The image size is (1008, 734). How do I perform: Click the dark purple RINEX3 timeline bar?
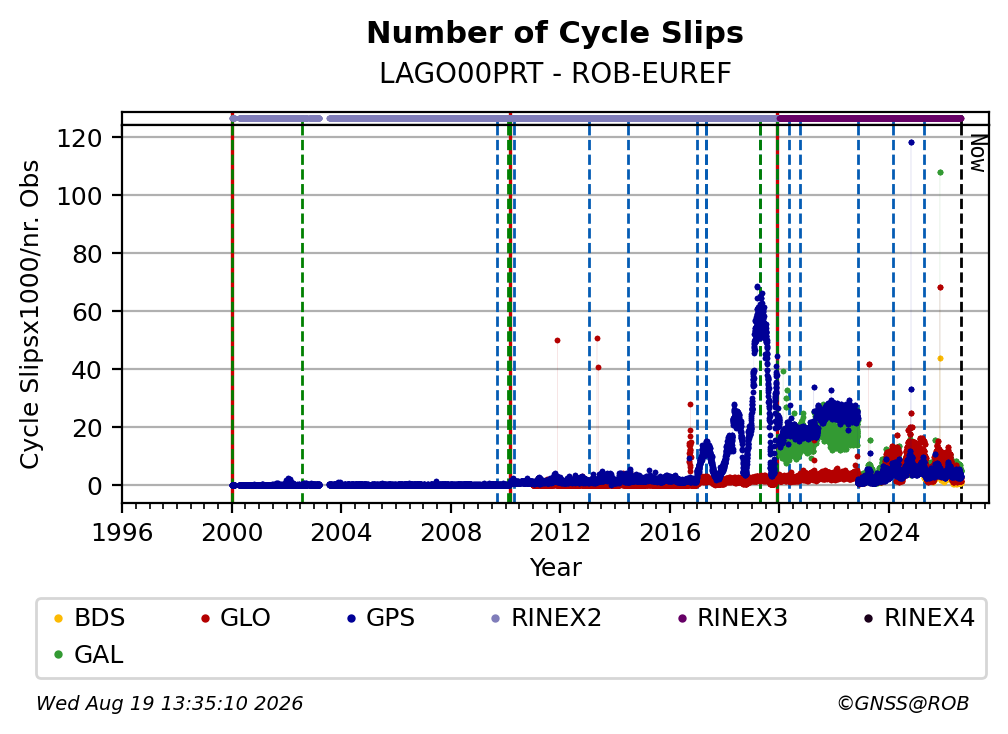[x=870, y=118]
